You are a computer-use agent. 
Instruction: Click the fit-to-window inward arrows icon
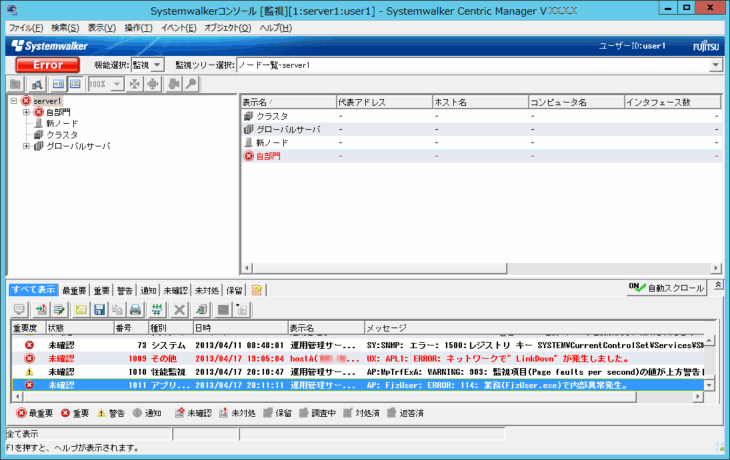coord(135,84)
